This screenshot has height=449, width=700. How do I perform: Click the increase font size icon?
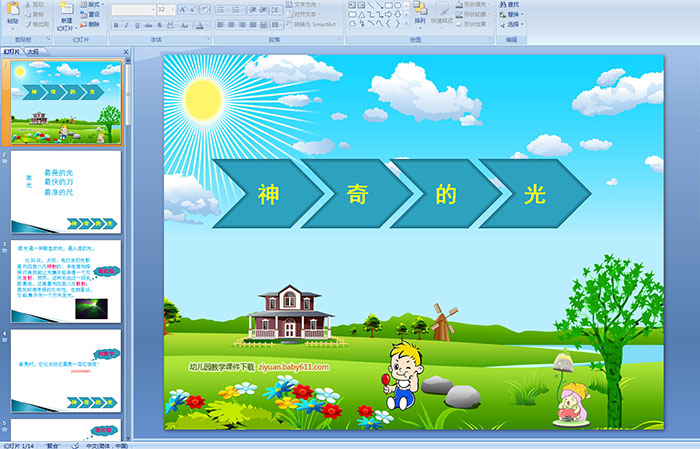pyautogui.click(x=179, y=9)
